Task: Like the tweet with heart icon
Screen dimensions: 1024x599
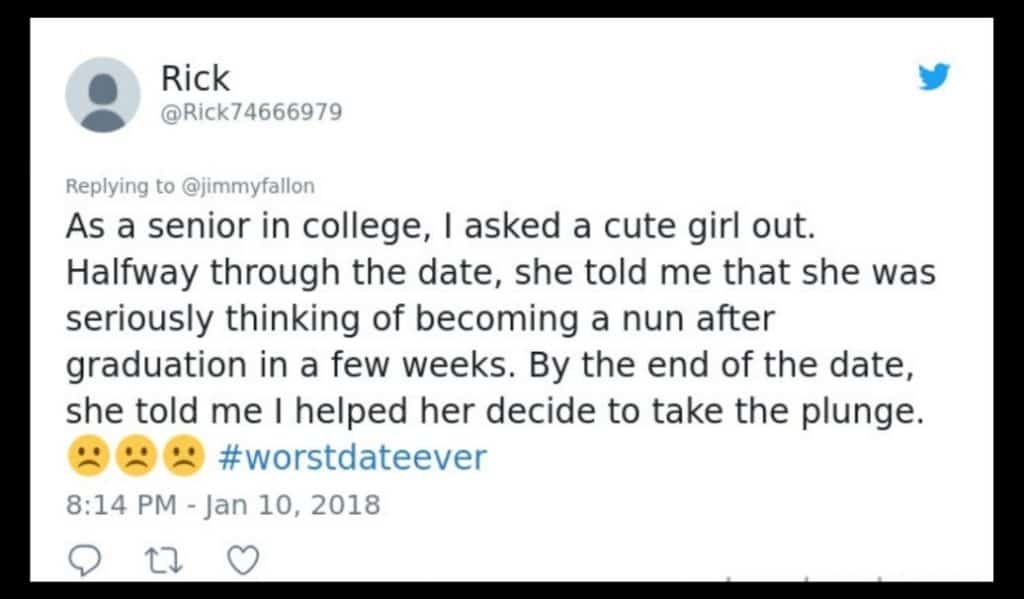Action: [x=243, y=560]
